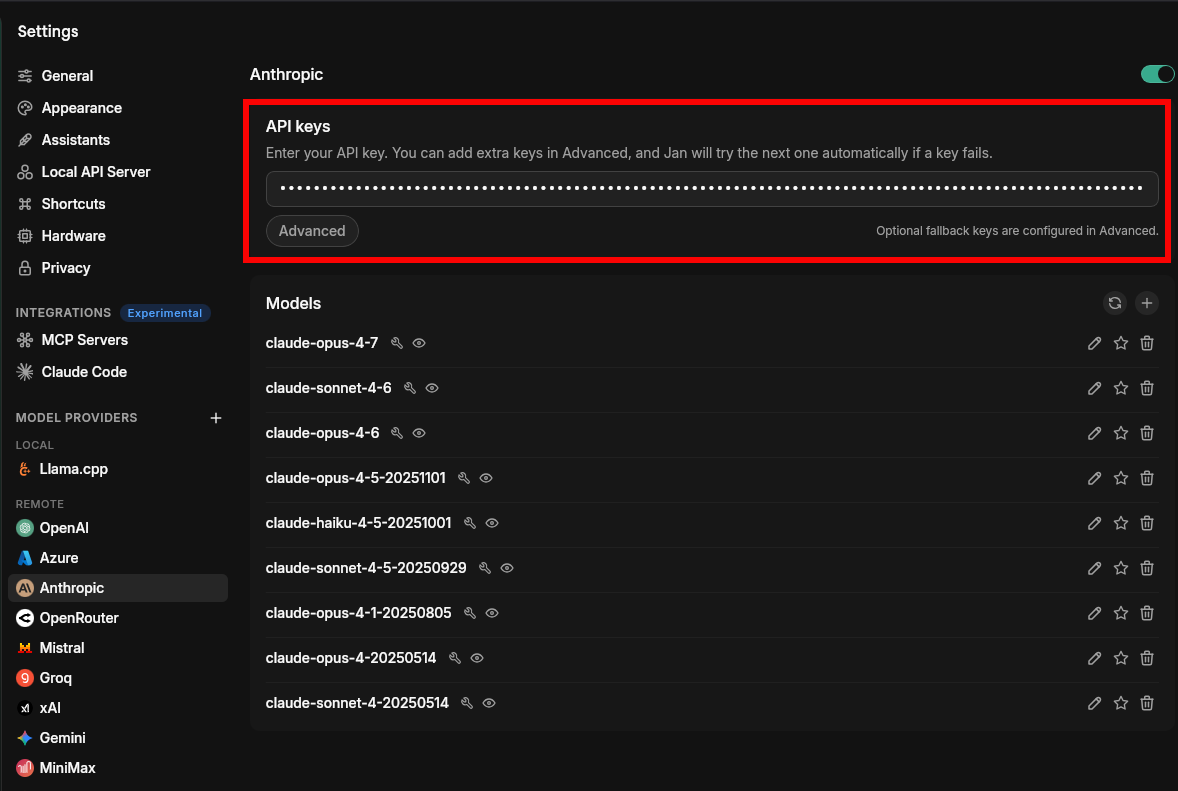Click the claude-opus-4-20250514 model name
The image size is (1178, 791).
(x=351, y=658)
